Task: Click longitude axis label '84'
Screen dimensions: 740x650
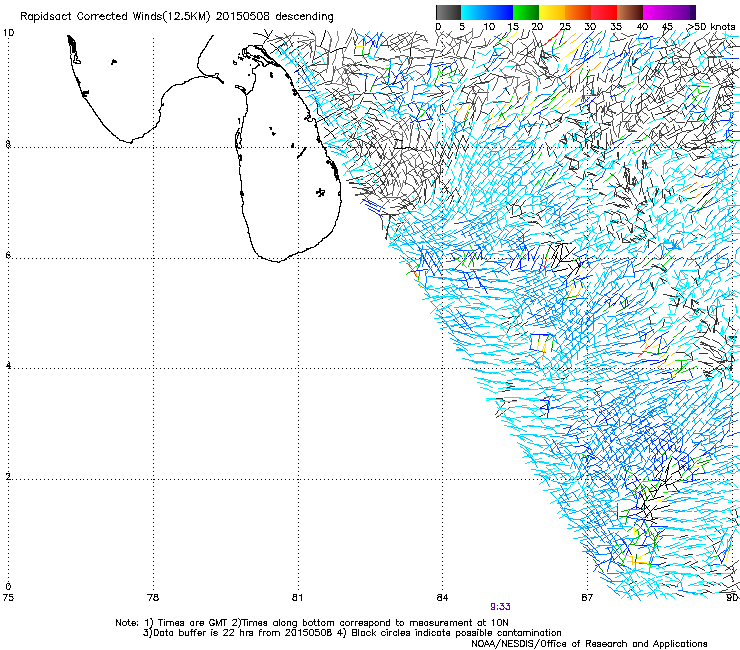Action: (442, 598)
